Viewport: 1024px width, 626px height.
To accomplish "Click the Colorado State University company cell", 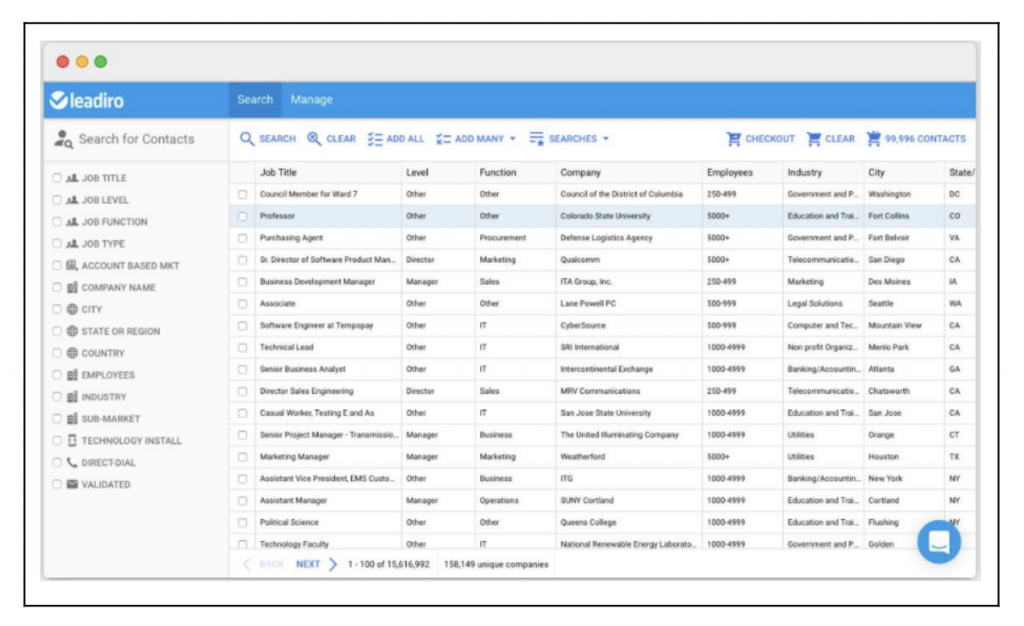I will [605, 216].
